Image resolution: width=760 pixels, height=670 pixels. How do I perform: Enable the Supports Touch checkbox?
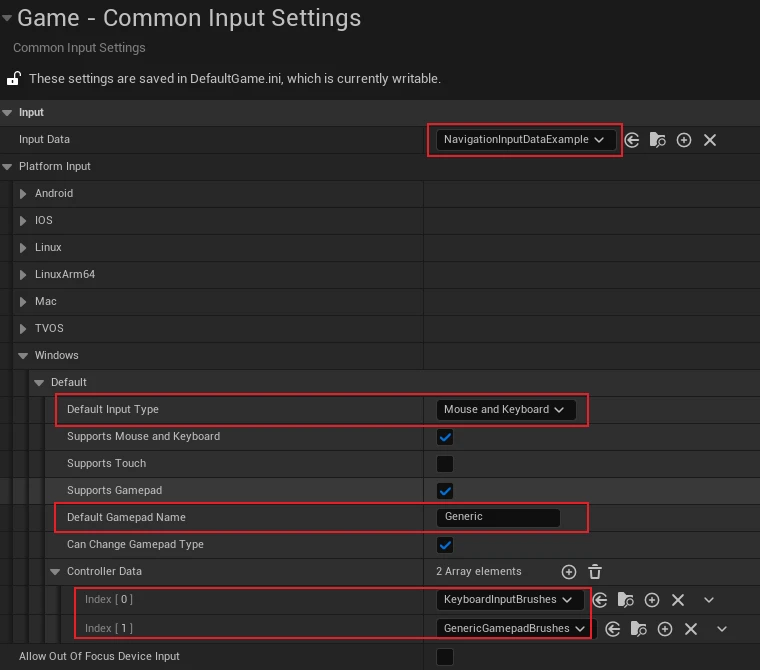click(x=445, y=464)
